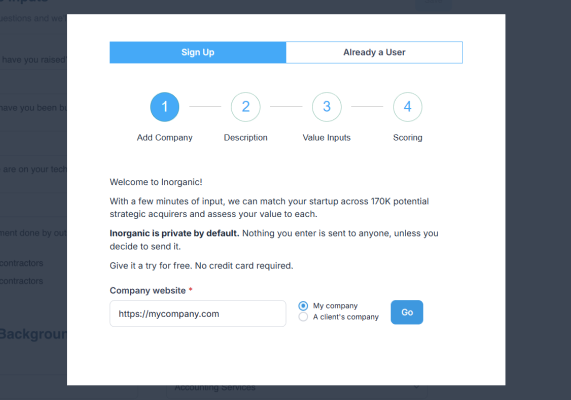
Task: Select the Value Inputs step label
Action: [327, 138]
